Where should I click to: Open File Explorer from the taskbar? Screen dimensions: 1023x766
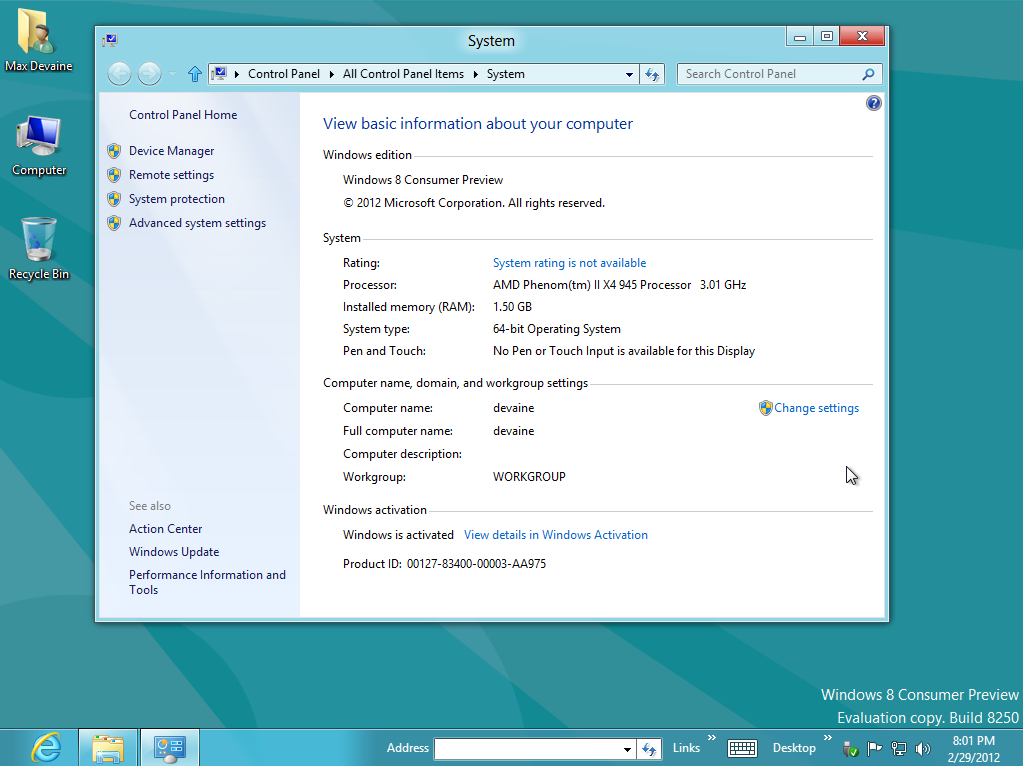point(108,748)
